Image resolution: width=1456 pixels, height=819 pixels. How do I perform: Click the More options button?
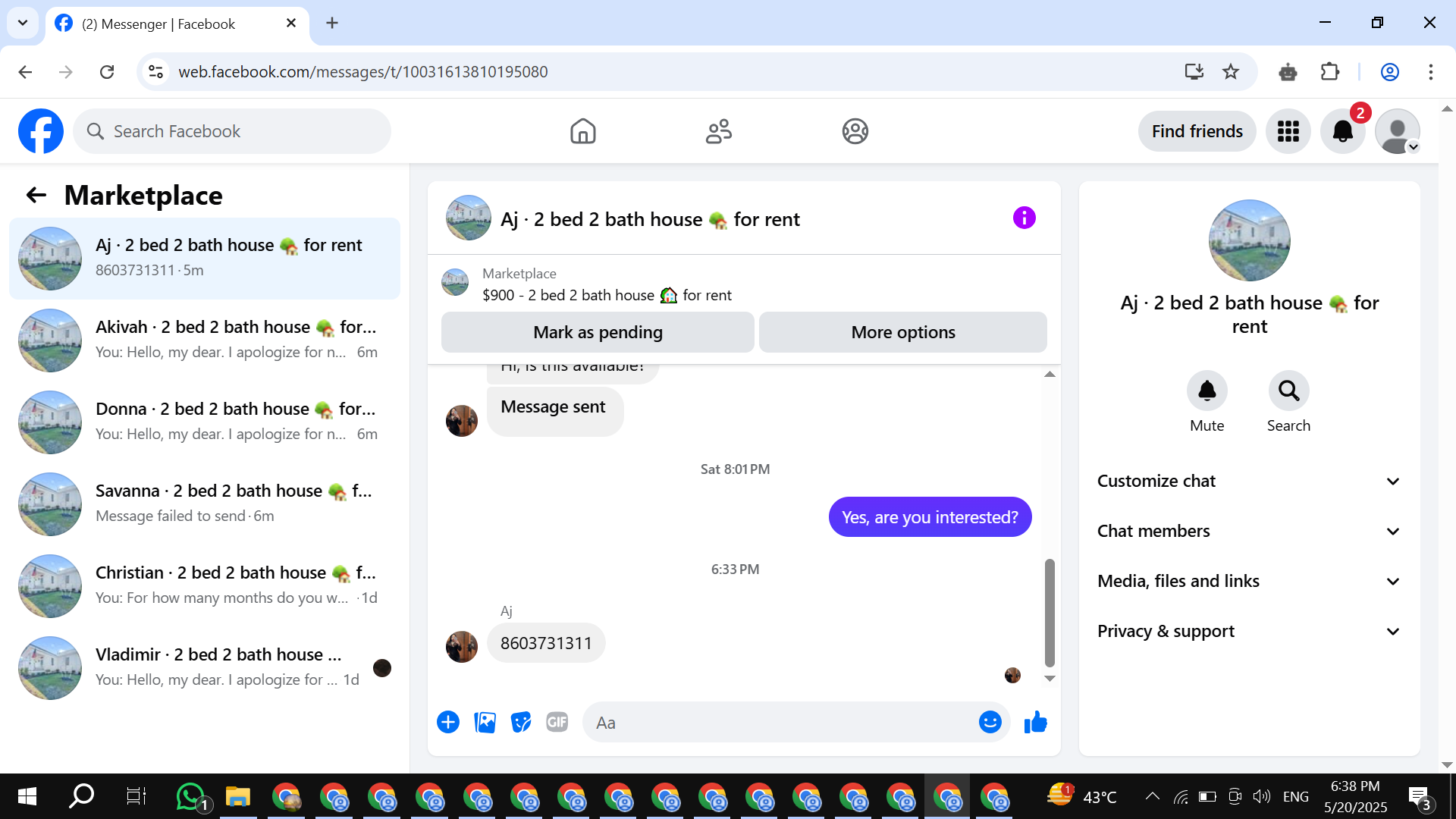coord(902,332)
